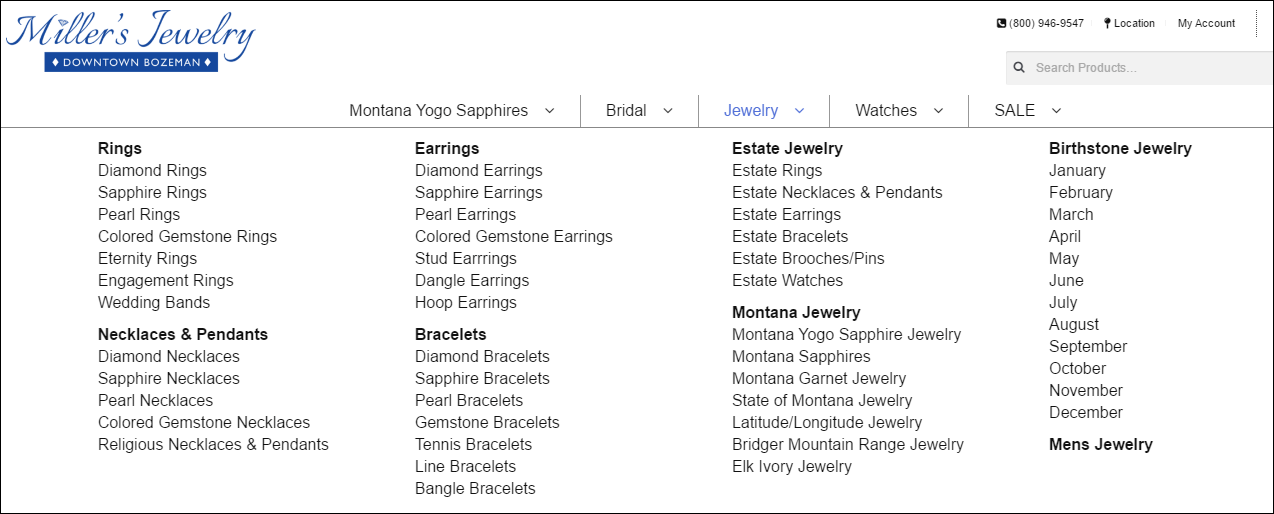Open the My Account link

1206,23
